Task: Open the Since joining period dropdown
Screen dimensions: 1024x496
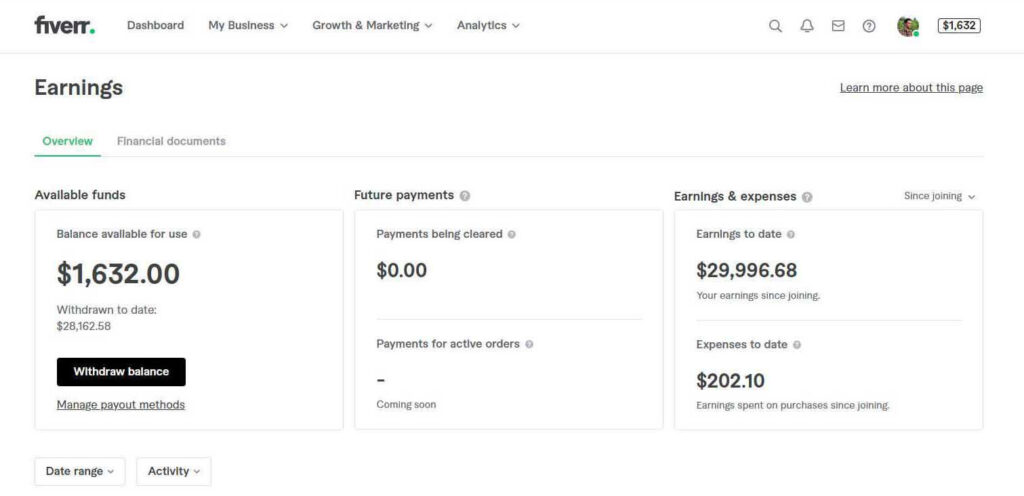Action: 939,196
